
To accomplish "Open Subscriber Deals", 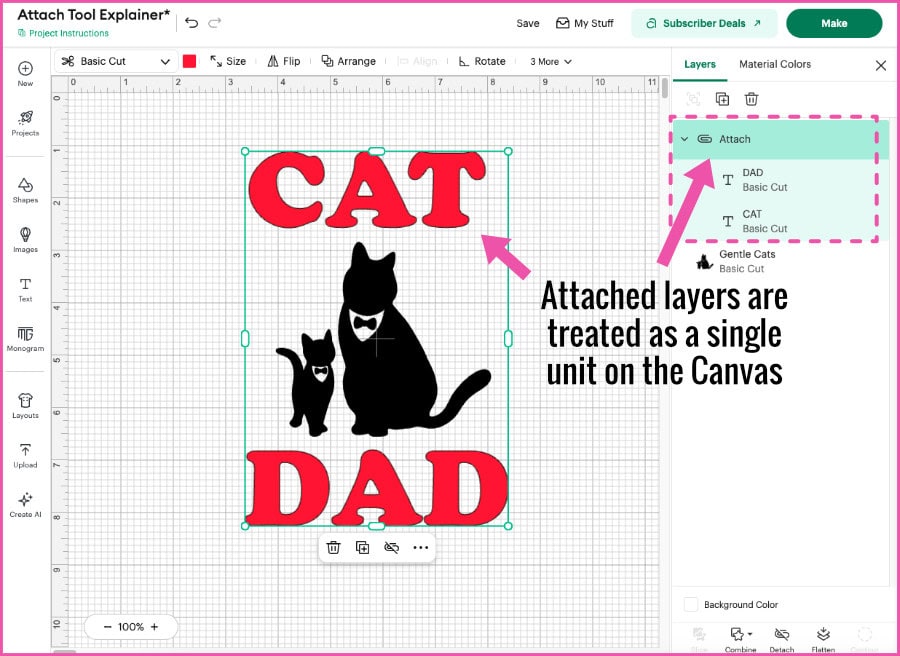I will click(x=704, y=24).
